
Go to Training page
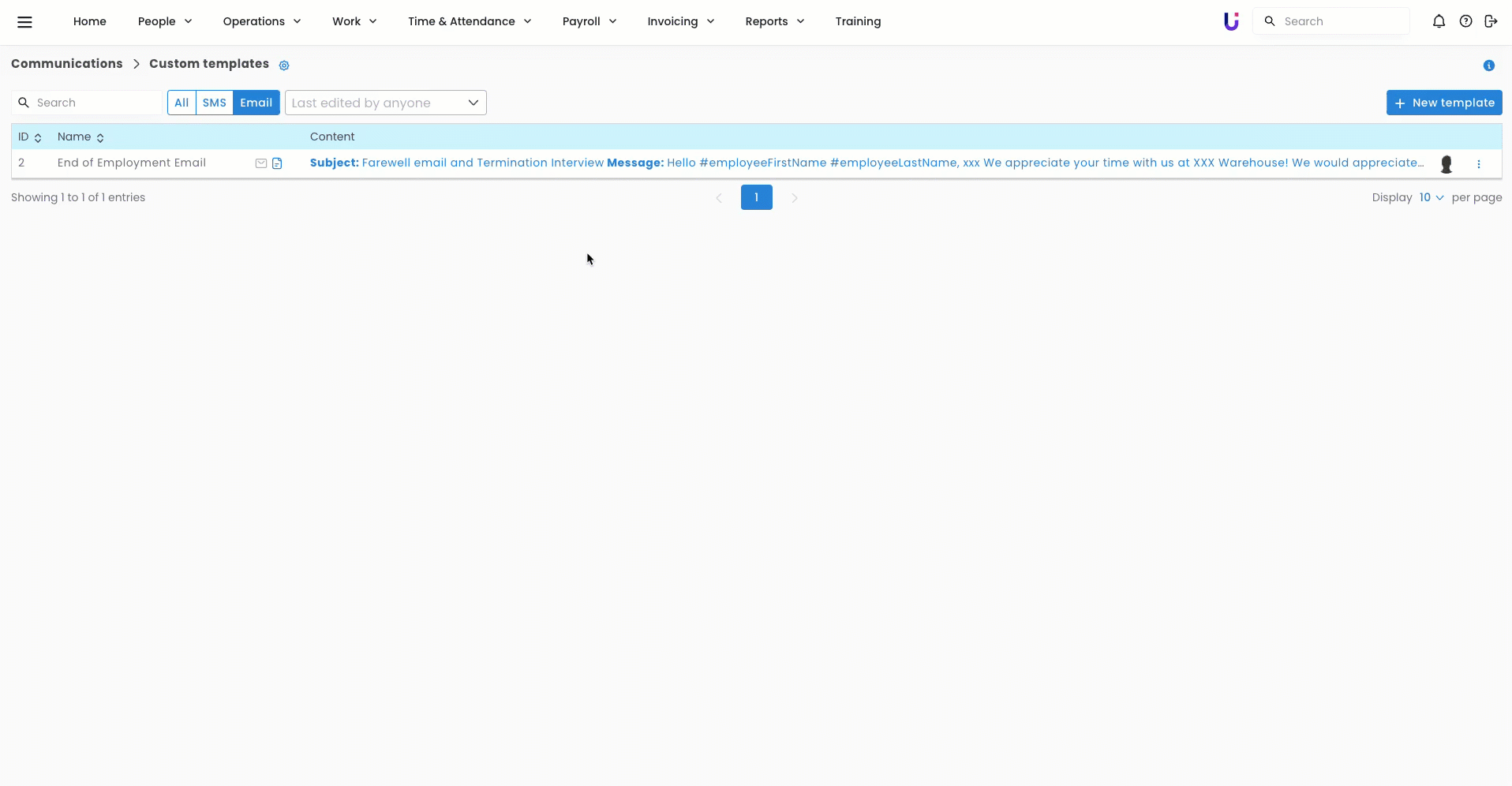point(858,21)
